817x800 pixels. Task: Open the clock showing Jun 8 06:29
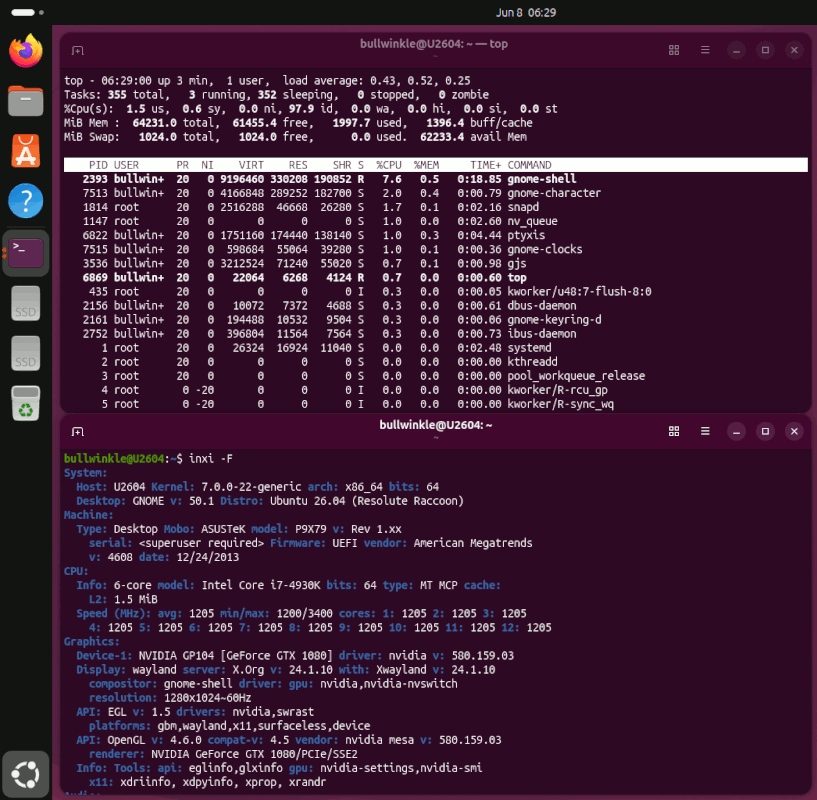point(526,13)
